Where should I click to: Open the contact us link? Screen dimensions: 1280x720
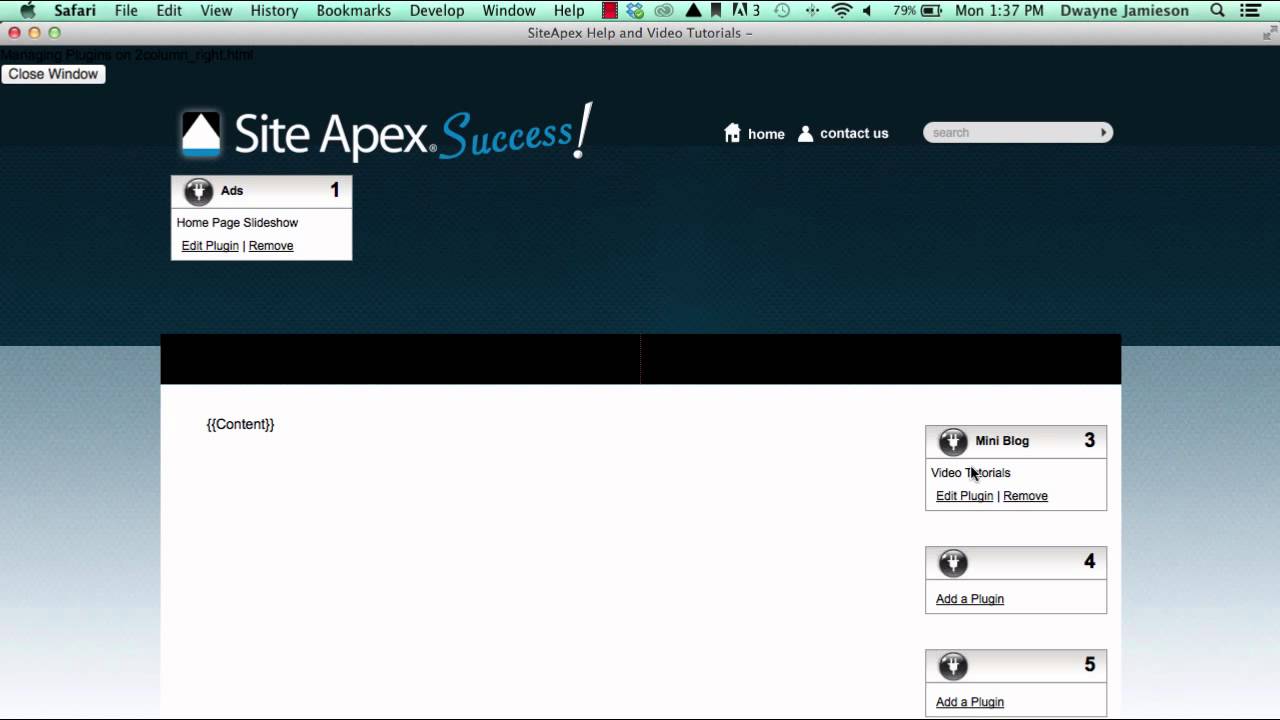tap(854, 133)
